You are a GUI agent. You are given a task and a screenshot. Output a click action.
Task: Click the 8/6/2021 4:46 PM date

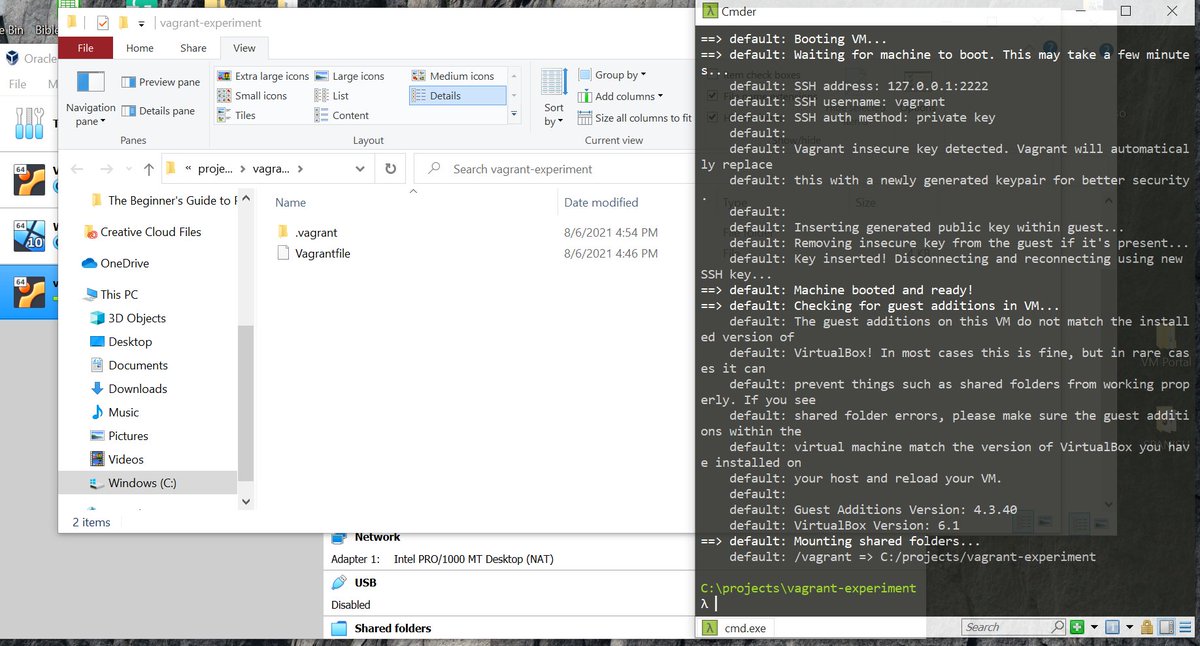611,253
